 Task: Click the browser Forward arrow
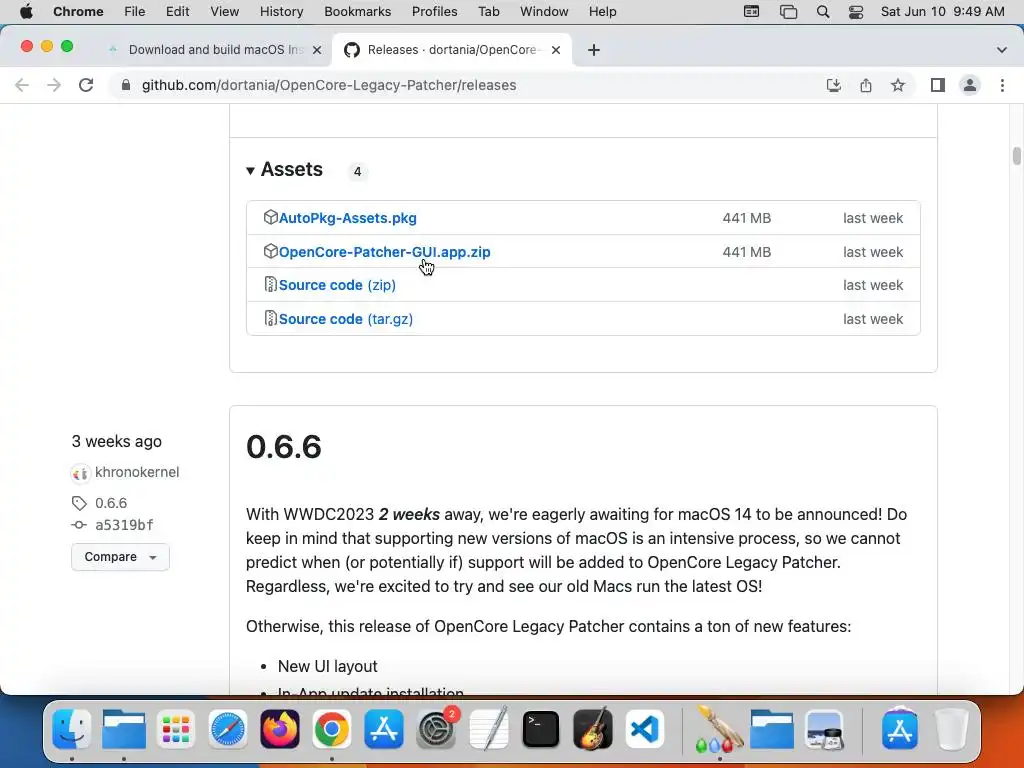(x=54, y=86)
